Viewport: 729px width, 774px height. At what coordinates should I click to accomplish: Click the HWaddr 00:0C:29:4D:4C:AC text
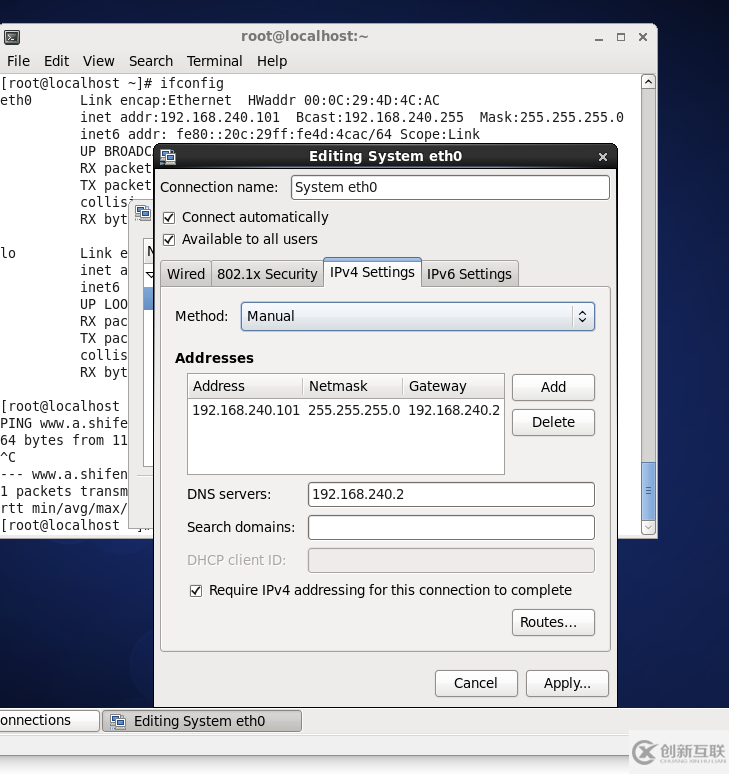[344, 101]
